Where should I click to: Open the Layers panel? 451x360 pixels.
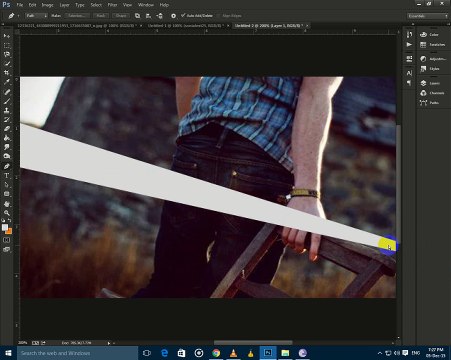(x=433, y=83)
